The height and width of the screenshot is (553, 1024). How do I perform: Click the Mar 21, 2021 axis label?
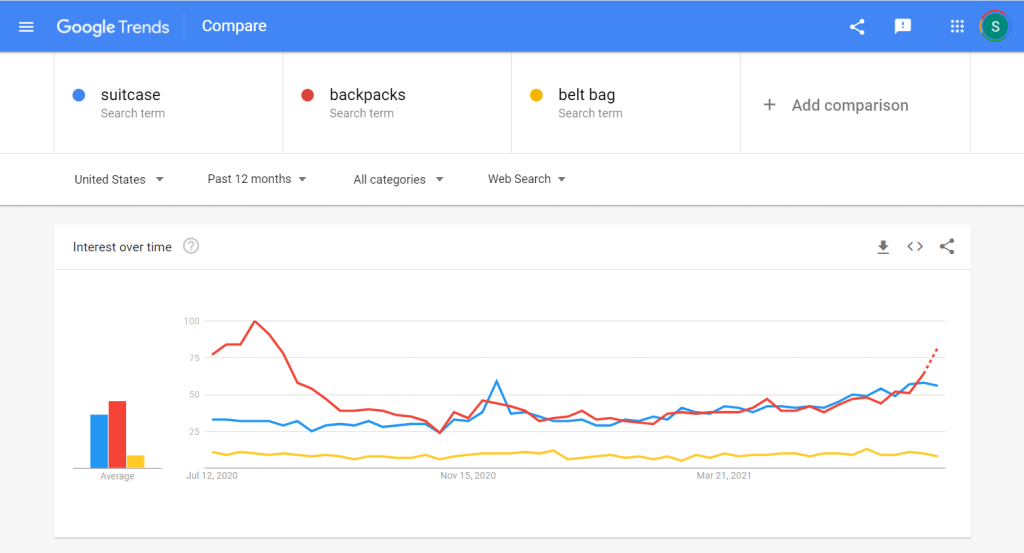click(x=724, y=475)
